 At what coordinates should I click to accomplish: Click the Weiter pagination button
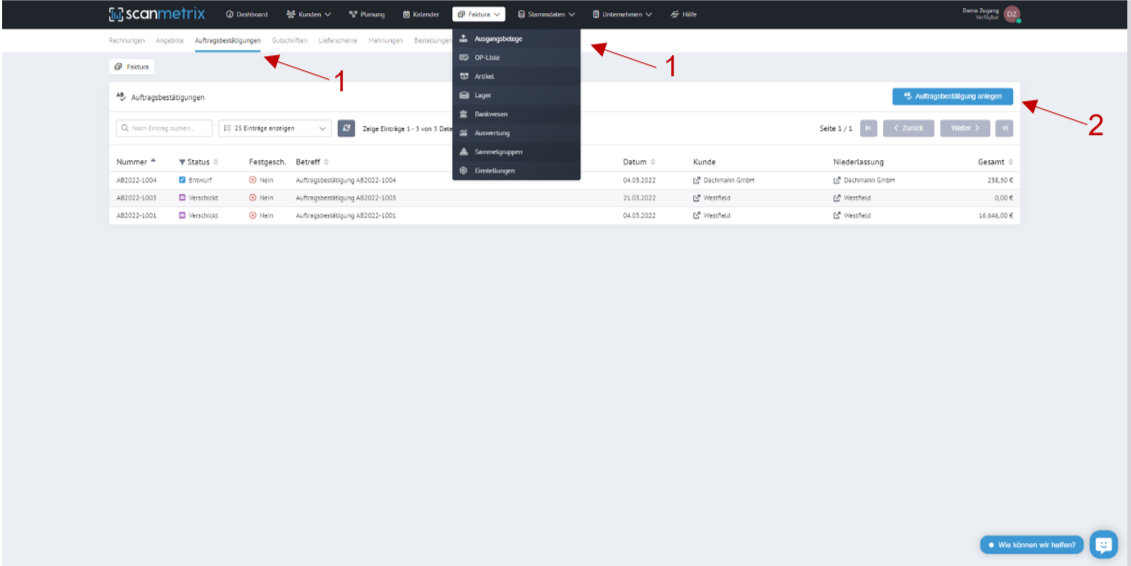(964, 128)
